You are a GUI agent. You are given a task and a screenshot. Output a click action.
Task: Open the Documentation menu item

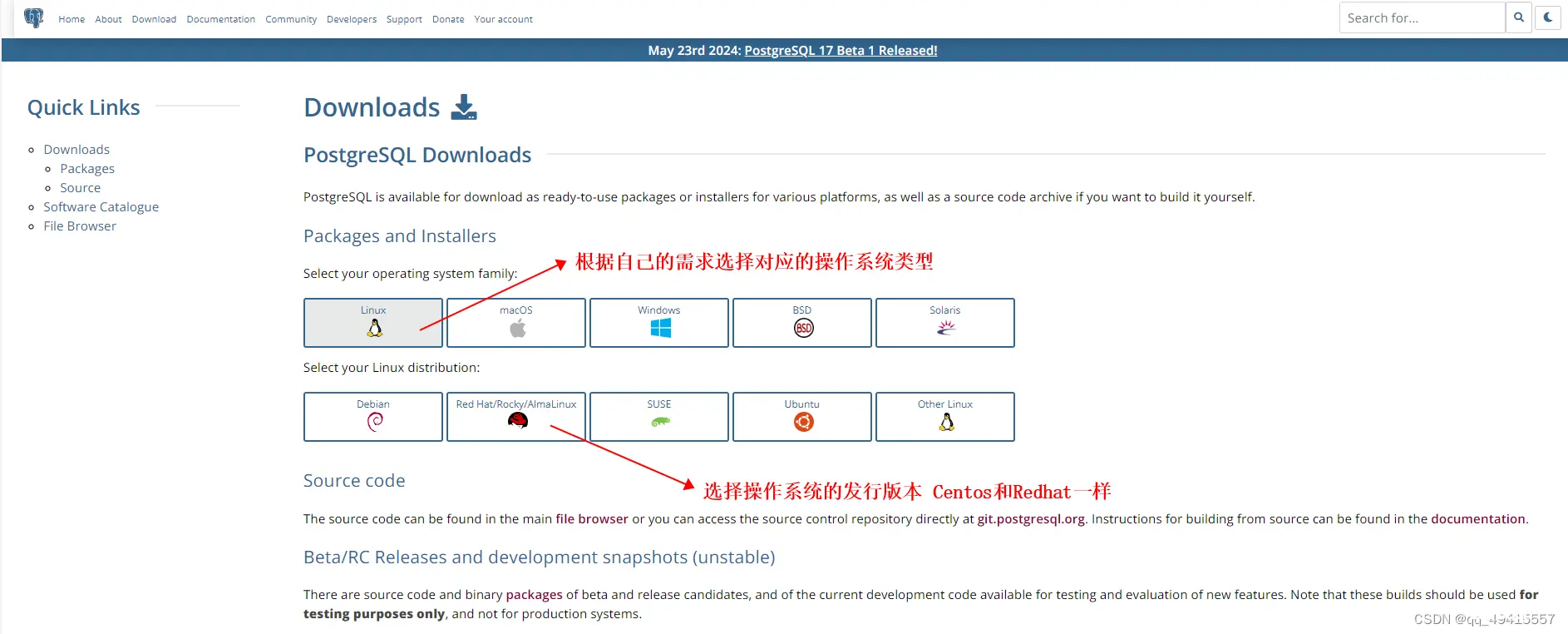pos(221,19)
